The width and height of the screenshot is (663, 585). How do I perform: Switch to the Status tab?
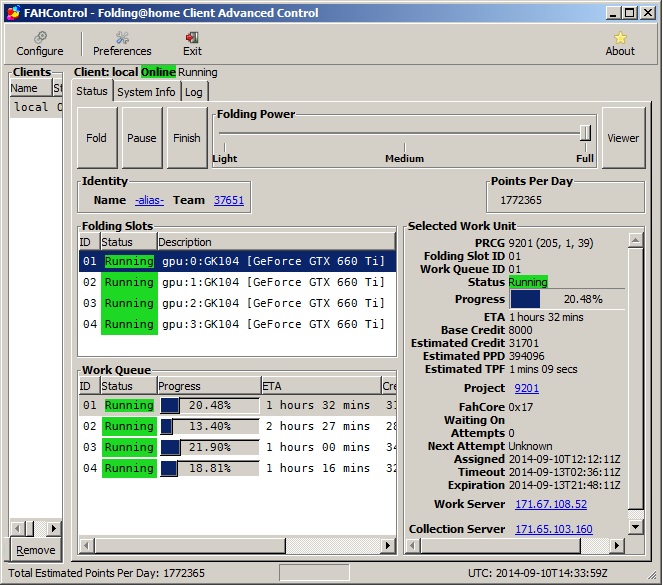click(92, 91)
